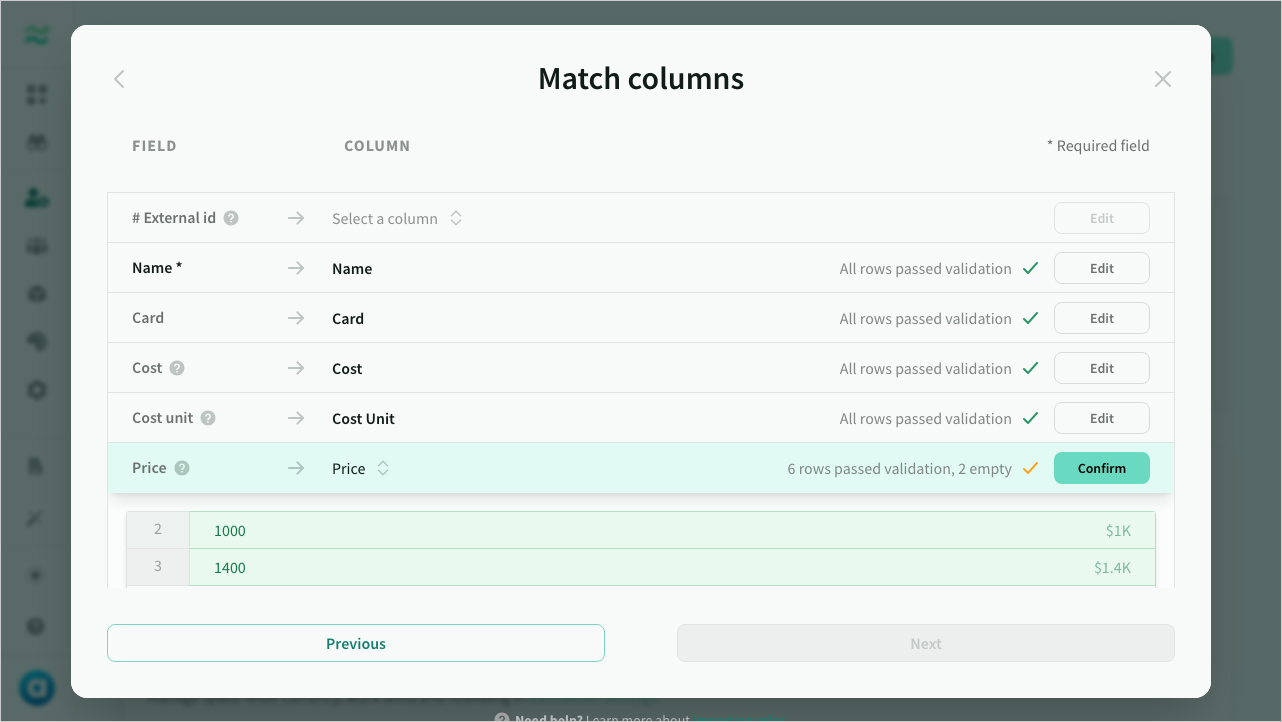1282x722 pixels.
Task: Confirm the Price column mapping
Action: (1101, 467)
